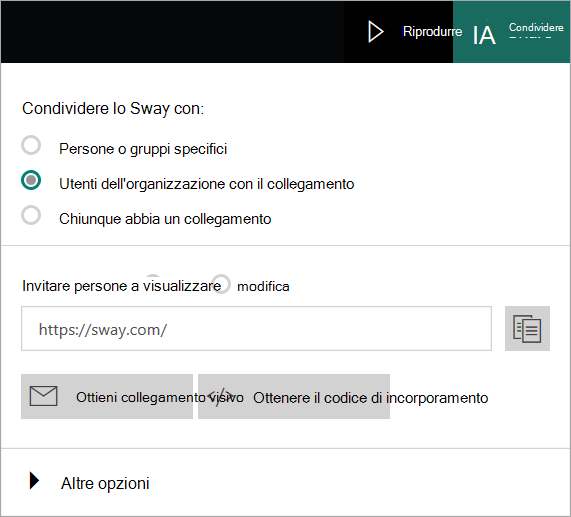Expand Altre opzioni disclosure triangle
The width and height of the screenshot is (571, 517).
coord(35,481)
